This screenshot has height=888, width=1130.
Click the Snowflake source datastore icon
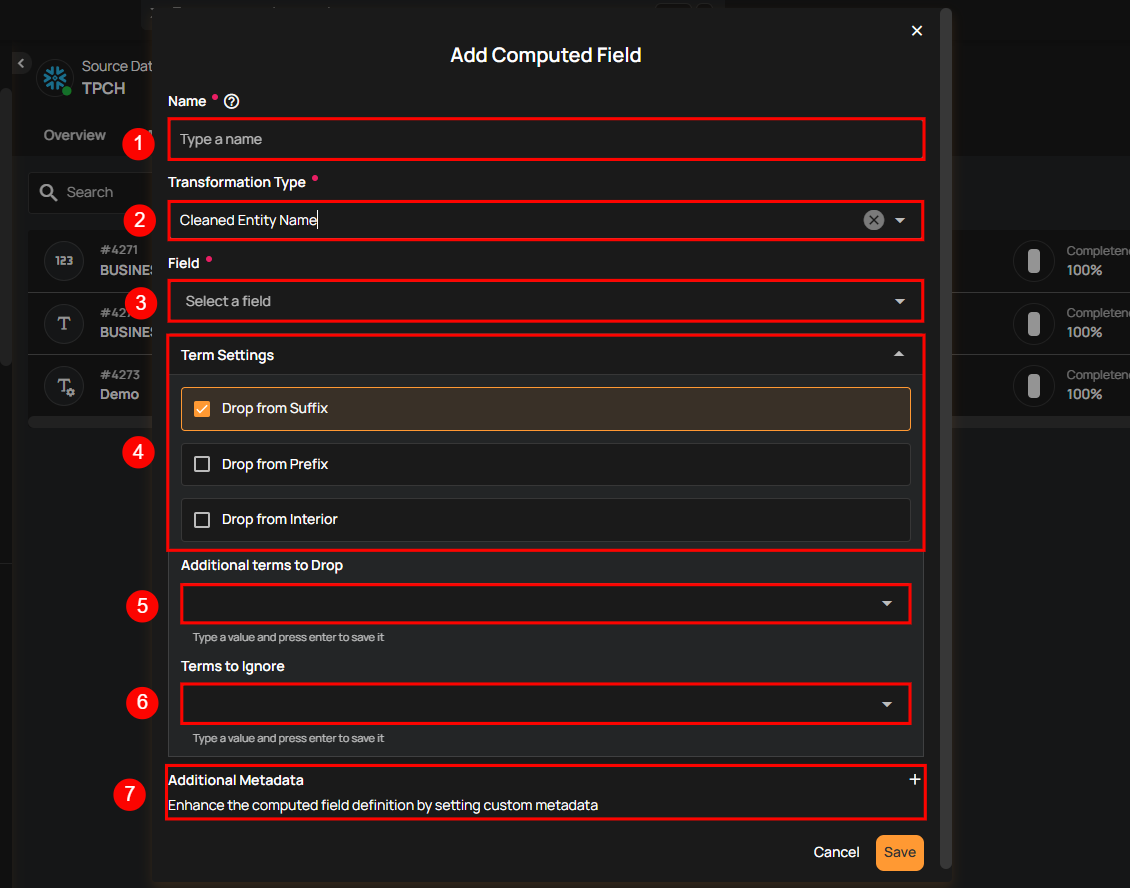(x=55, y=79)
